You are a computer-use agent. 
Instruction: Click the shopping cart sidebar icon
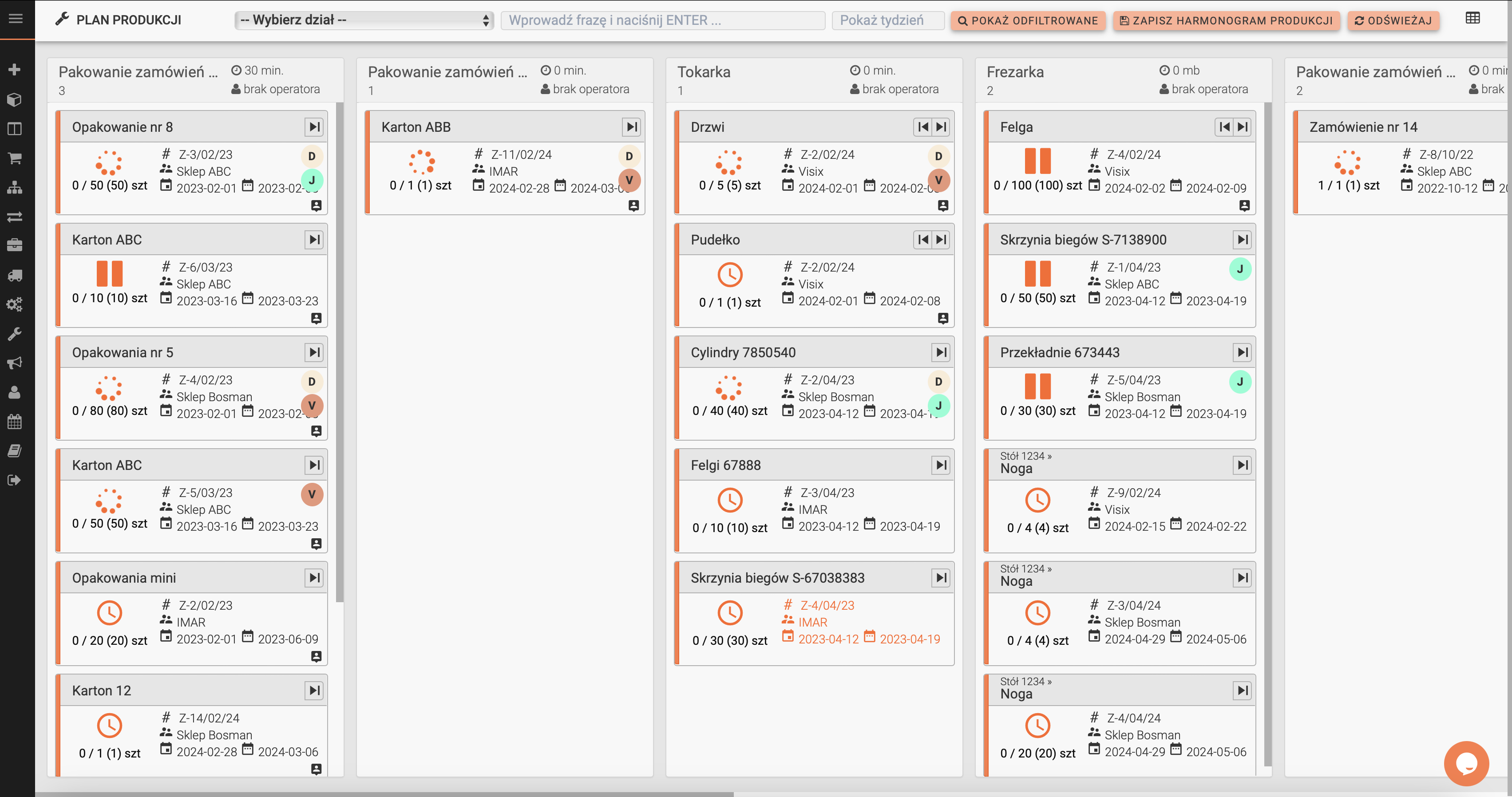point(15,158)
